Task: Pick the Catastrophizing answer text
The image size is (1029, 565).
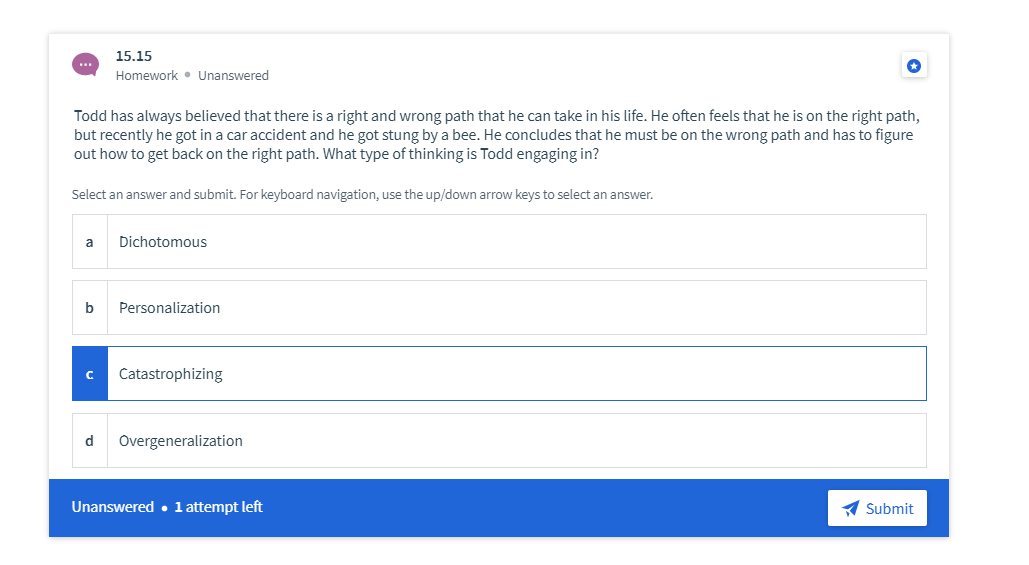Action: click(171, 374)
